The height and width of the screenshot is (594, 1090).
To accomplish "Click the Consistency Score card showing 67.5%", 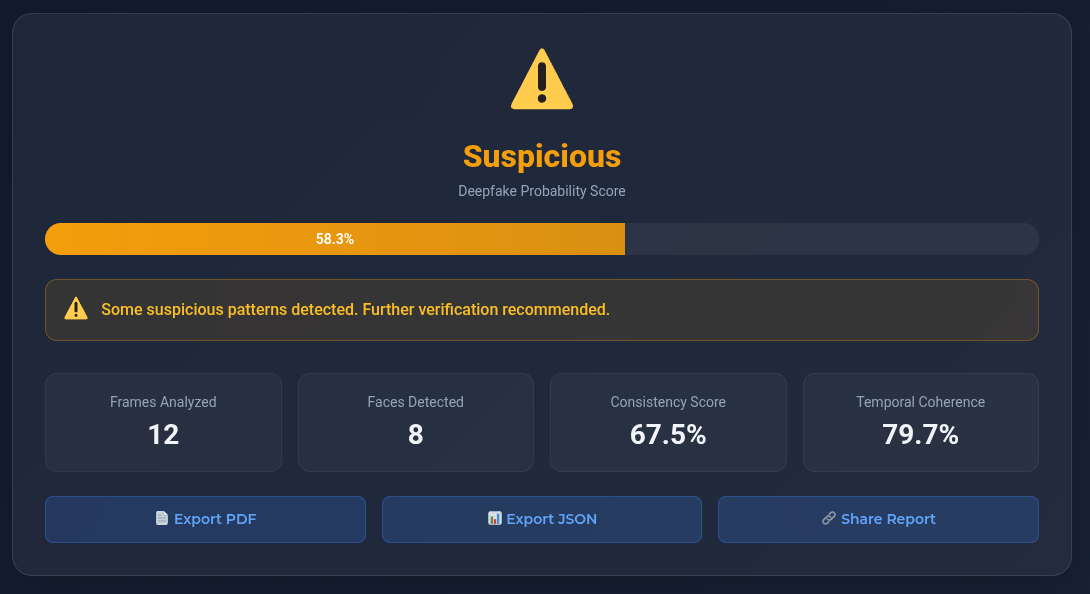I will point(667,421).
